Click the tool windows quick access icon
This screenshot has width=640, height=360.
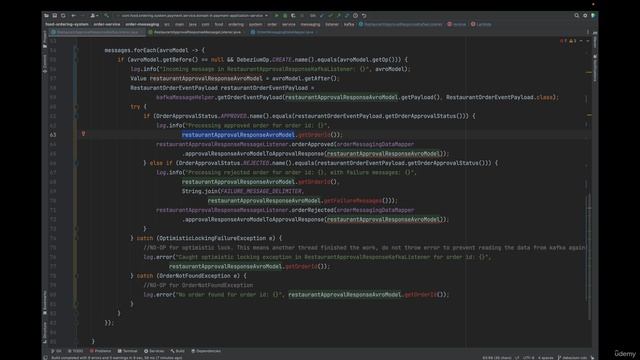point(45,358)
